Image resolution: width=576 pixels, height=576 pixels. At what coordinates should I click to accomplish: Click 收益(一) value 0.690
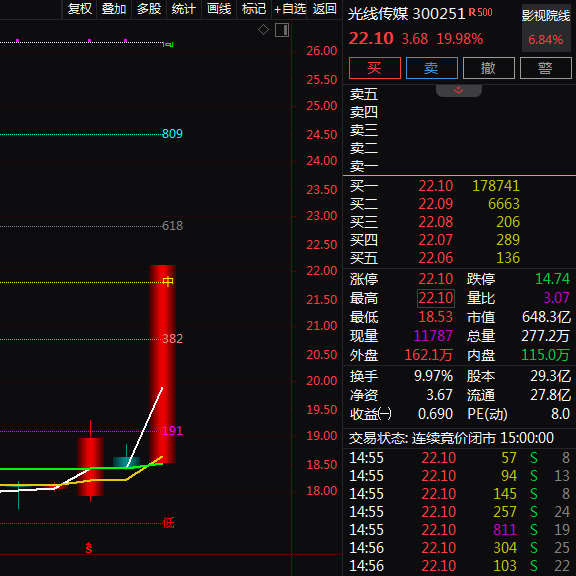(x=435, y=414)
